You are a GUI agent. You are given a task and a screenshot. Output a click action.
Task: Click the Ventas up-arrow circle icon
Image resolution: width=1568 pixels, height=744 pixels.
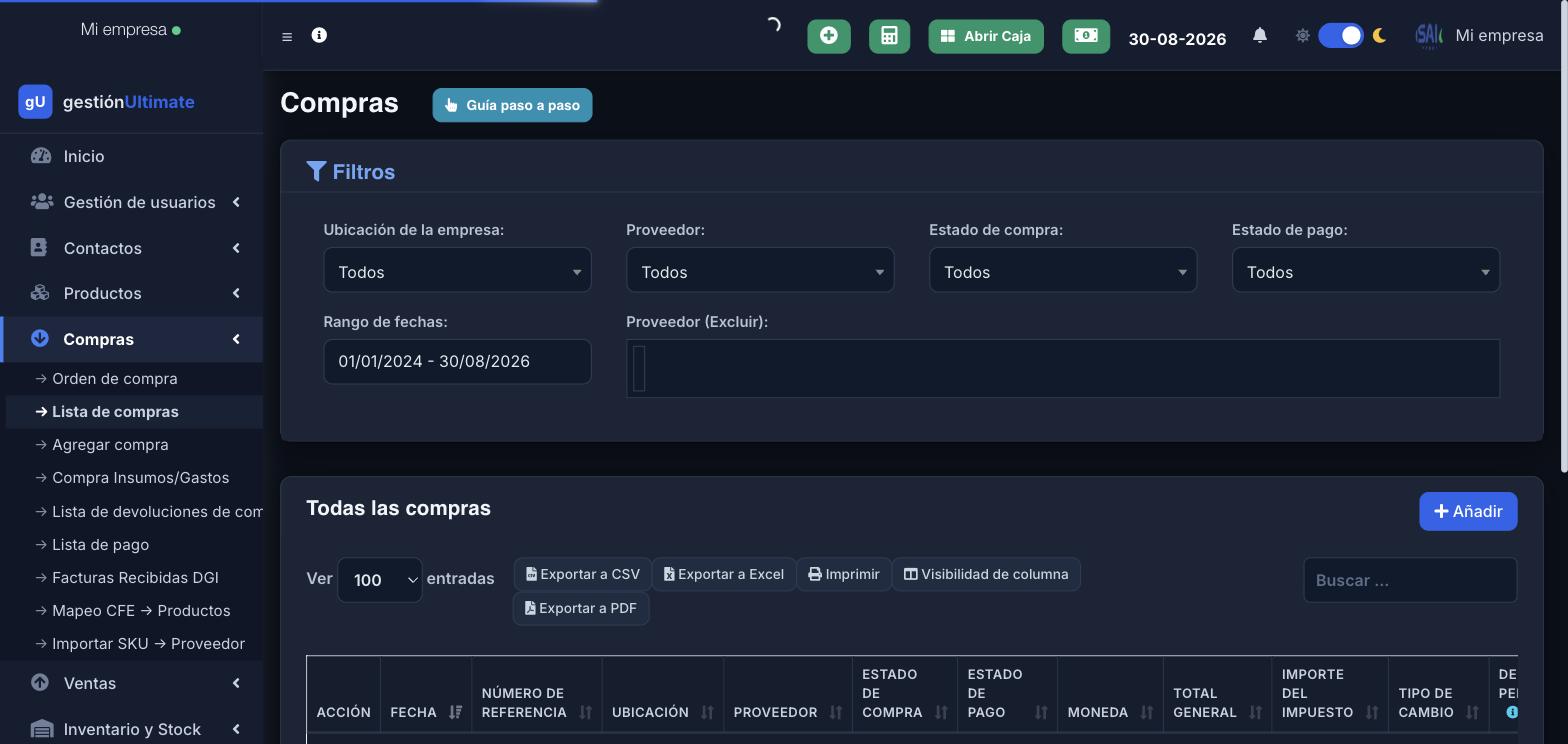(x=40, y=683)
